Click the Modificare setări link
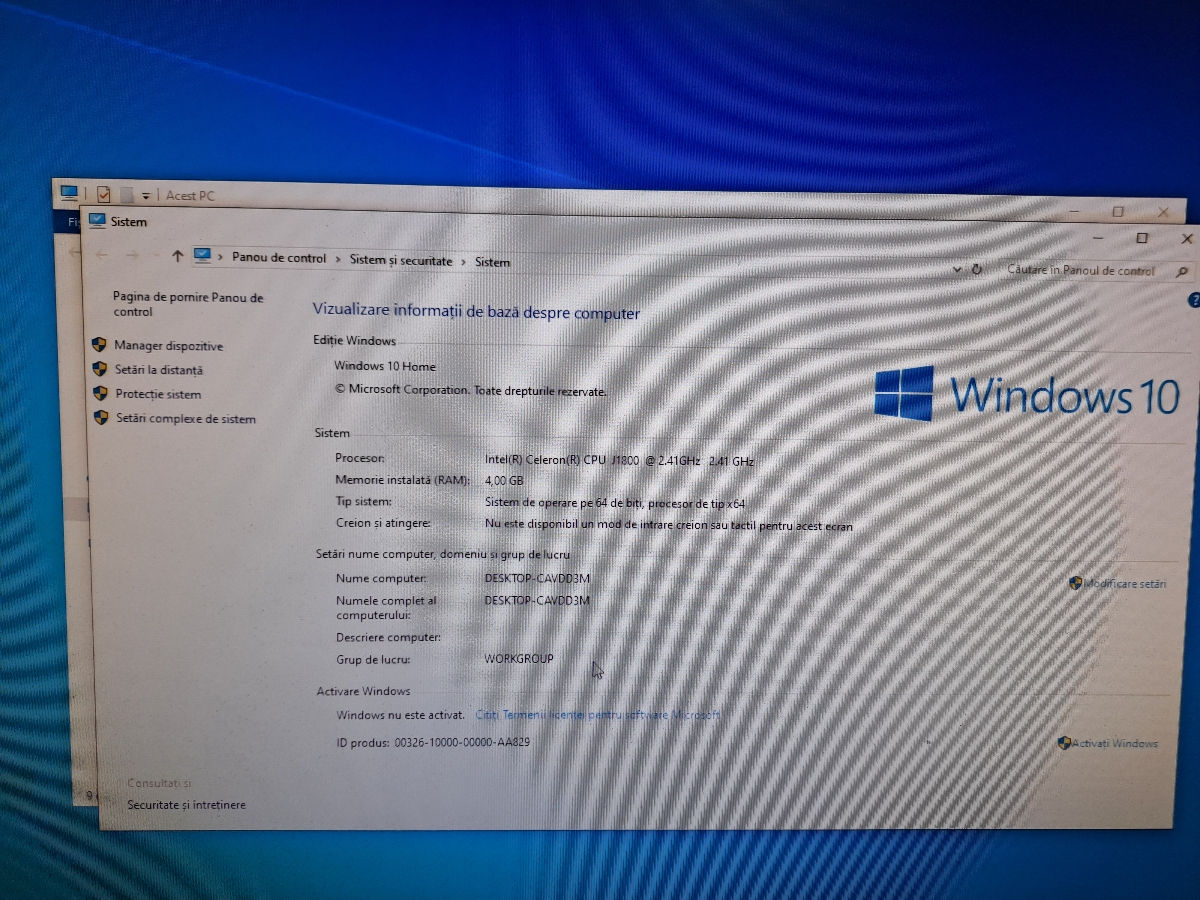The width and height of the screenshot is (1200, 900). tap(1124, 583)
